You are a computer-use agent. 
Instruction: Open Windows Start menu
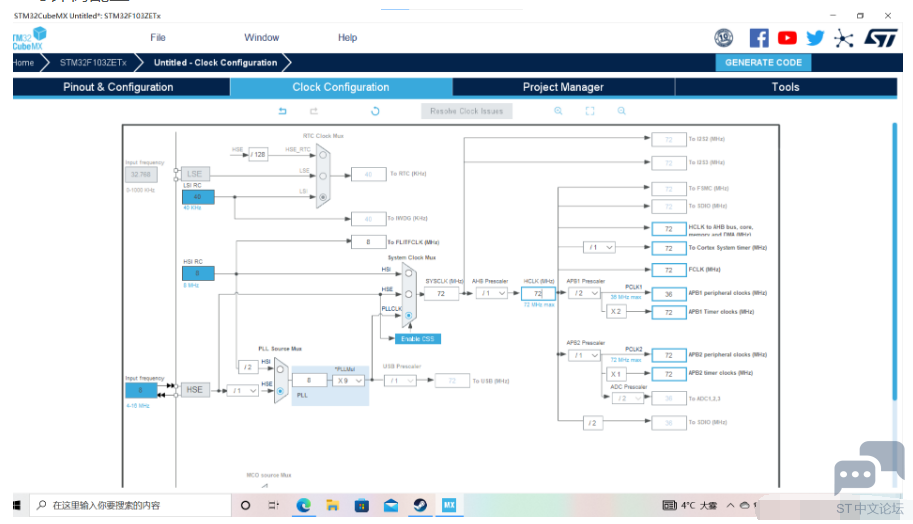[17, 505]
